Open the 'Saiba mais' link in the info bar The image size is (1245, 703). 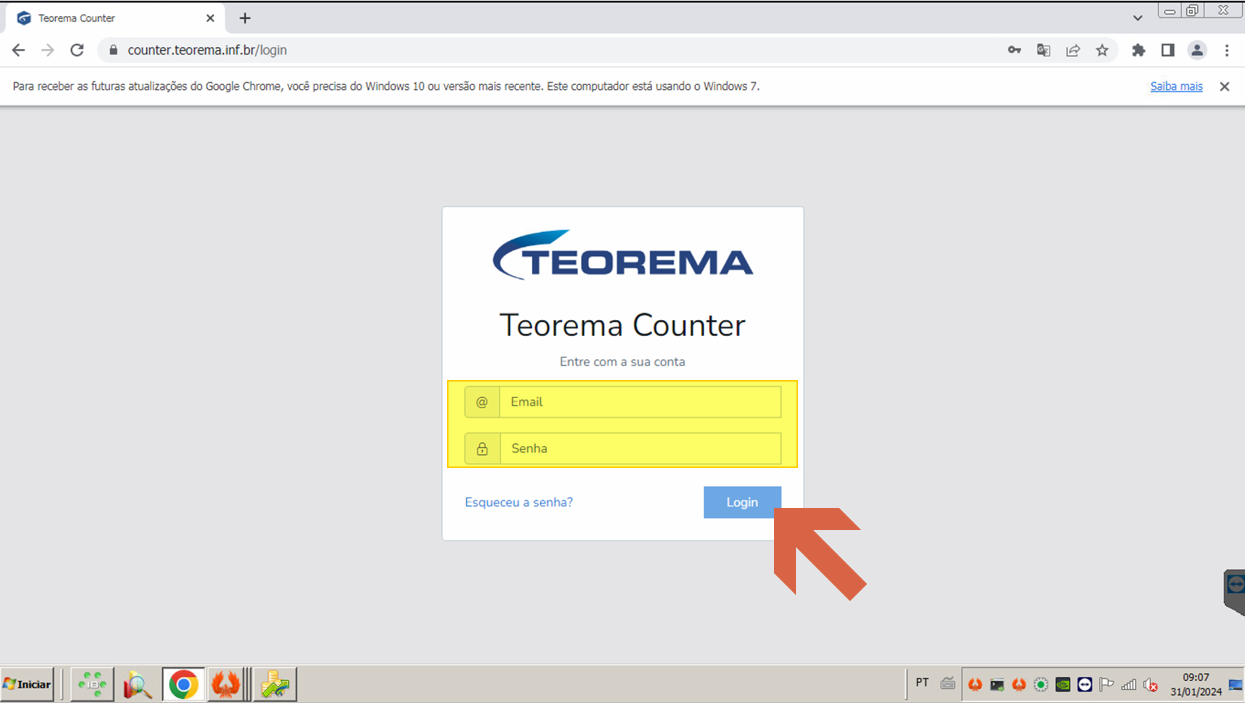pos(1176,86)
